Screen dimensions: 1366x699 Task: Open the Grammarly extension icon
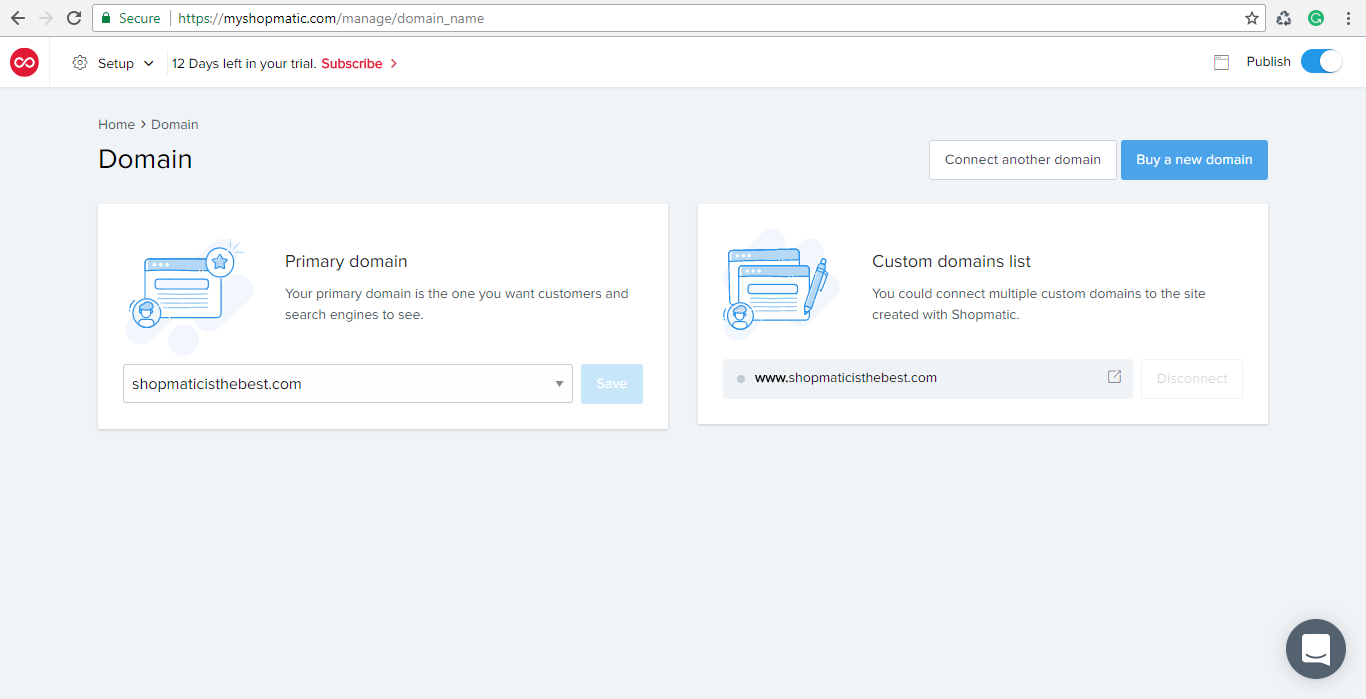pyautogui.click(x=1316, y=18)
